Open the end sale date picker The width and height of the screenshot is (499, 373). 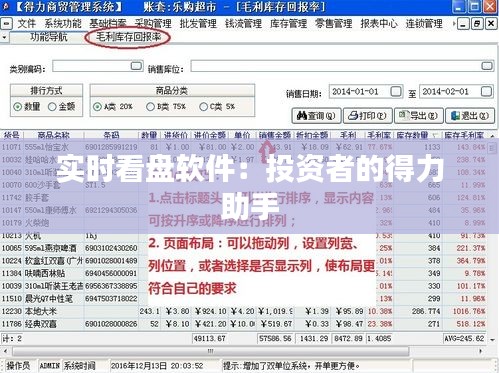point(486,91)
